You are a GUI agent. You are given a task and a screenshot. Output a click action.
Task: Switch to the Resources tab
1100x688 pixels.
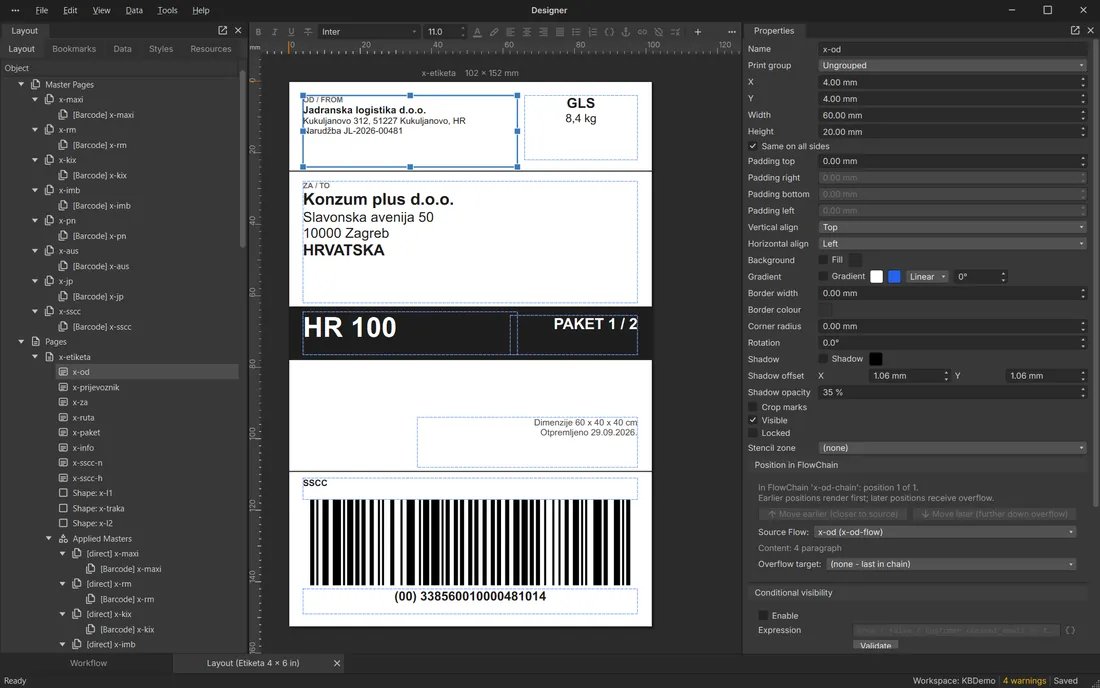(x=210, y=49)
